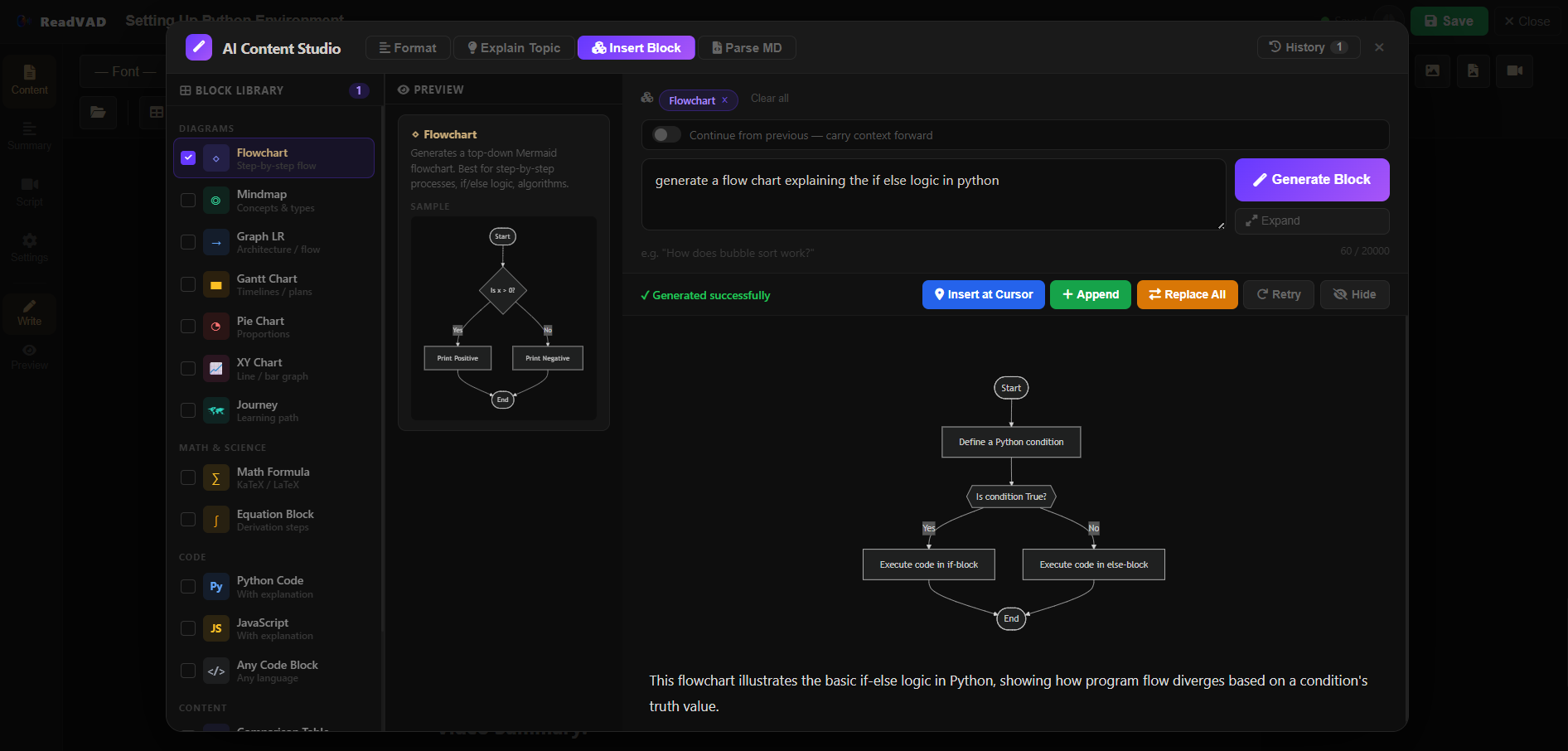
Task: Click the Graph LR arrow icon
Action: [x=216, y=242]
